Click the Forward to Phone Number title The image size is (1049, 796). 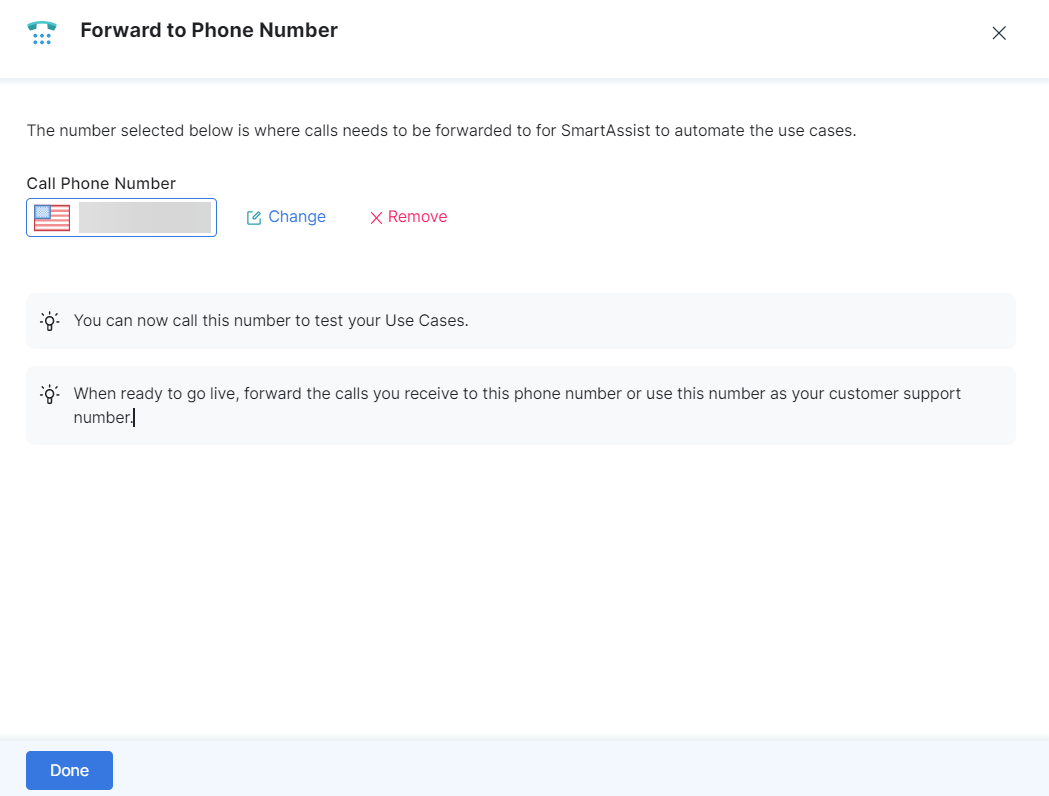coord(209,30)
